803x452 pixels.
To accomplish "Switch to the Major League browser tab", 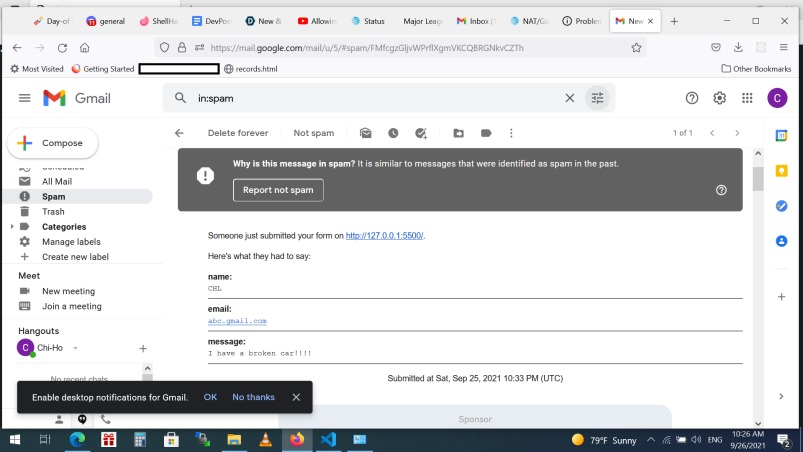I will point(421,21).
